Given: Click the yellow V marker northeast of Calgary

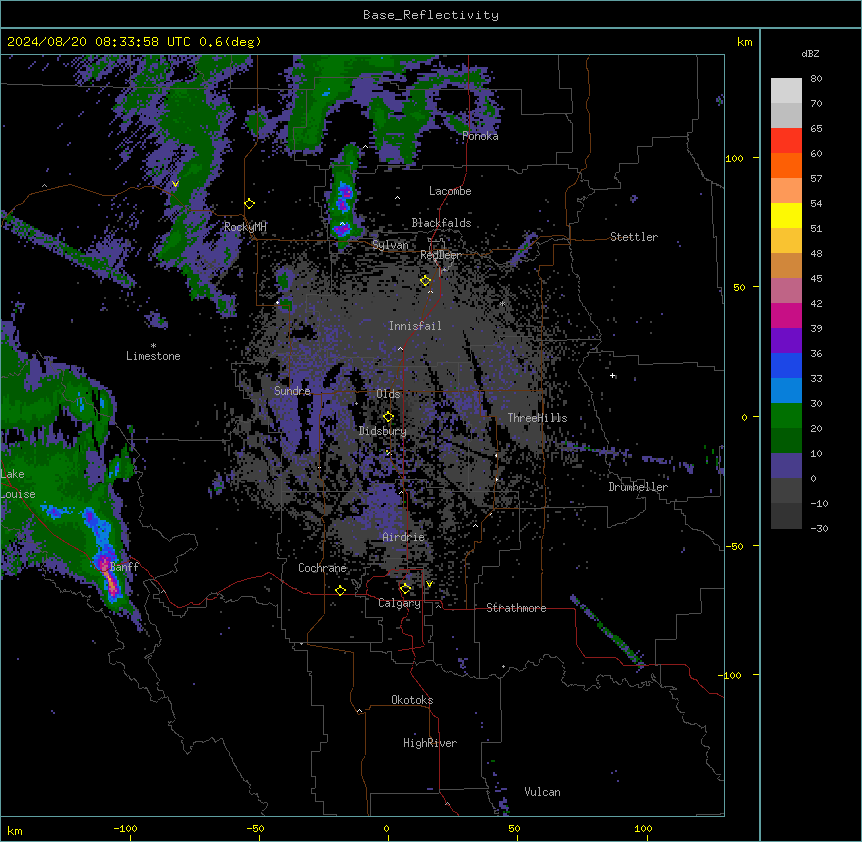Looking at the screenshot, I should coord(429,584).
